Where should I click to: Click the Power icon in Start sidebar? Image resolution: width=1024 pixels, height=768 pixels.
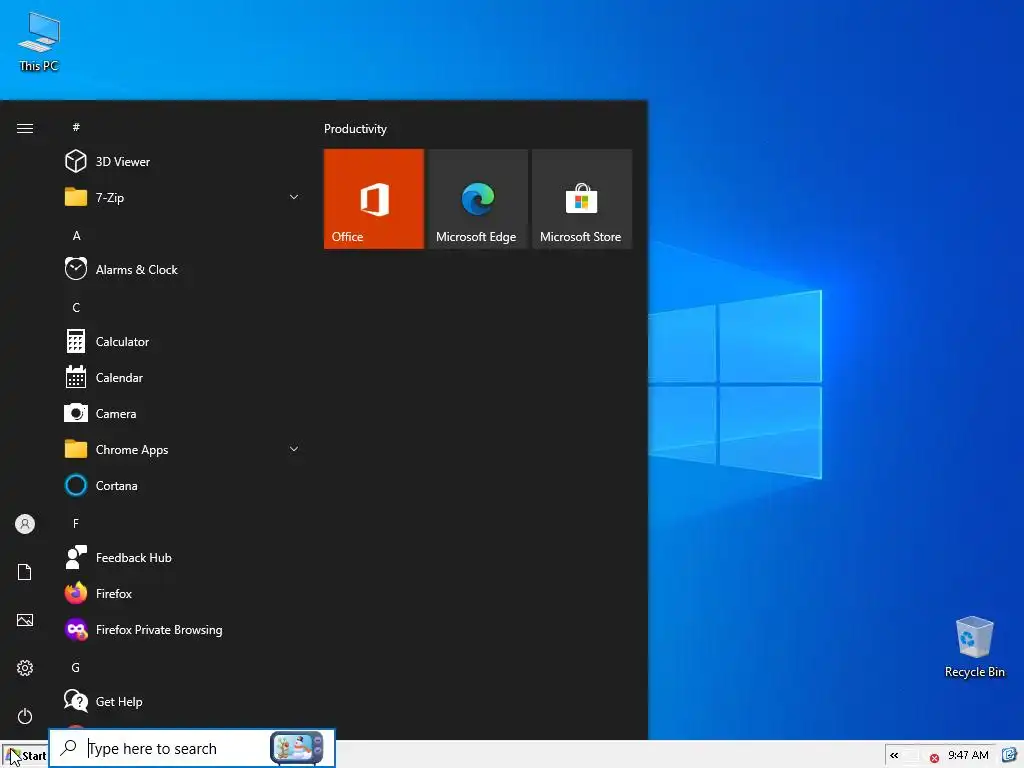pyautogui.click(x=25, y=716)
